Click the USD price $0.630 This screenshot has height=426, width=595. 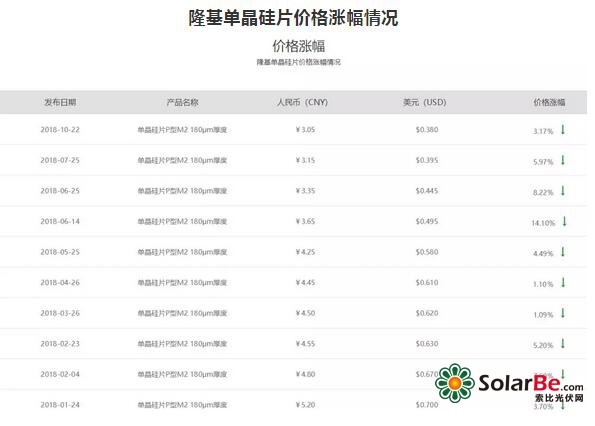click(427, 344)
